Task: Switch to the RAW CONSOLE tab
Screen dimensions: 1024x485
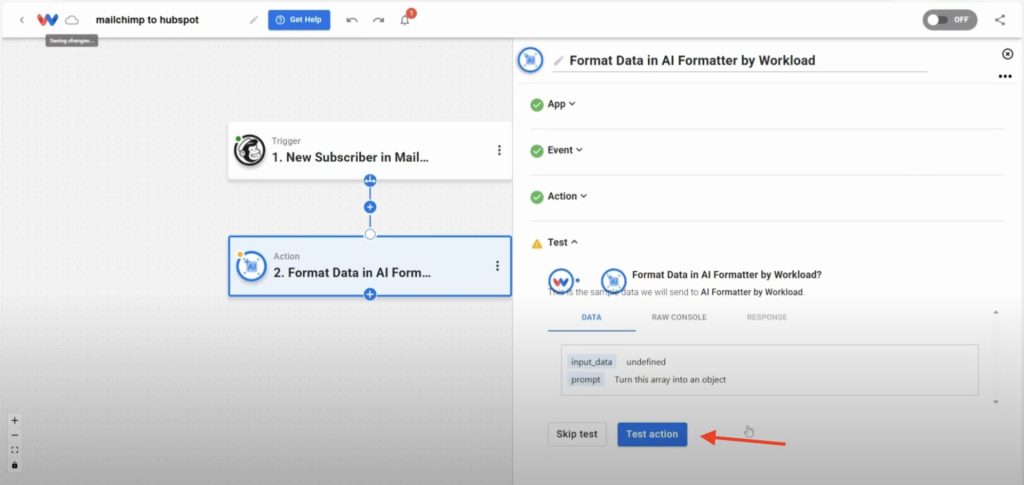Action: [x=679, y=317]
